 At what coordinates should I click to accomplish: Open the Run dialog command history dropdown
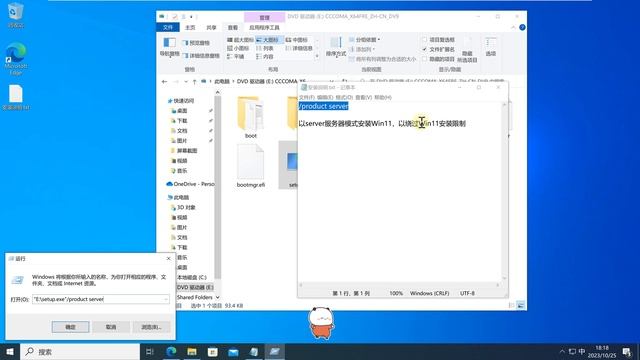click(166, 299)
